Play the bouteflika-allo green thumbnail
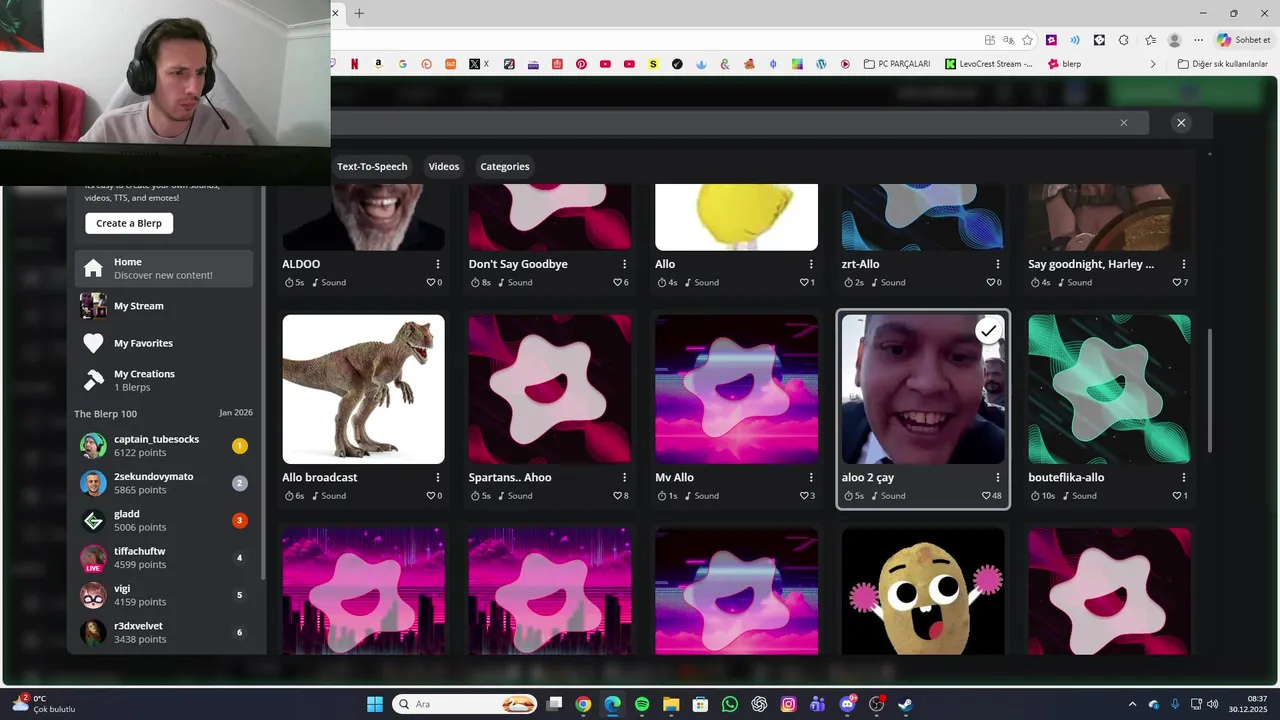Screen dimensions: 1280x720 click(x=1109, y=389)
